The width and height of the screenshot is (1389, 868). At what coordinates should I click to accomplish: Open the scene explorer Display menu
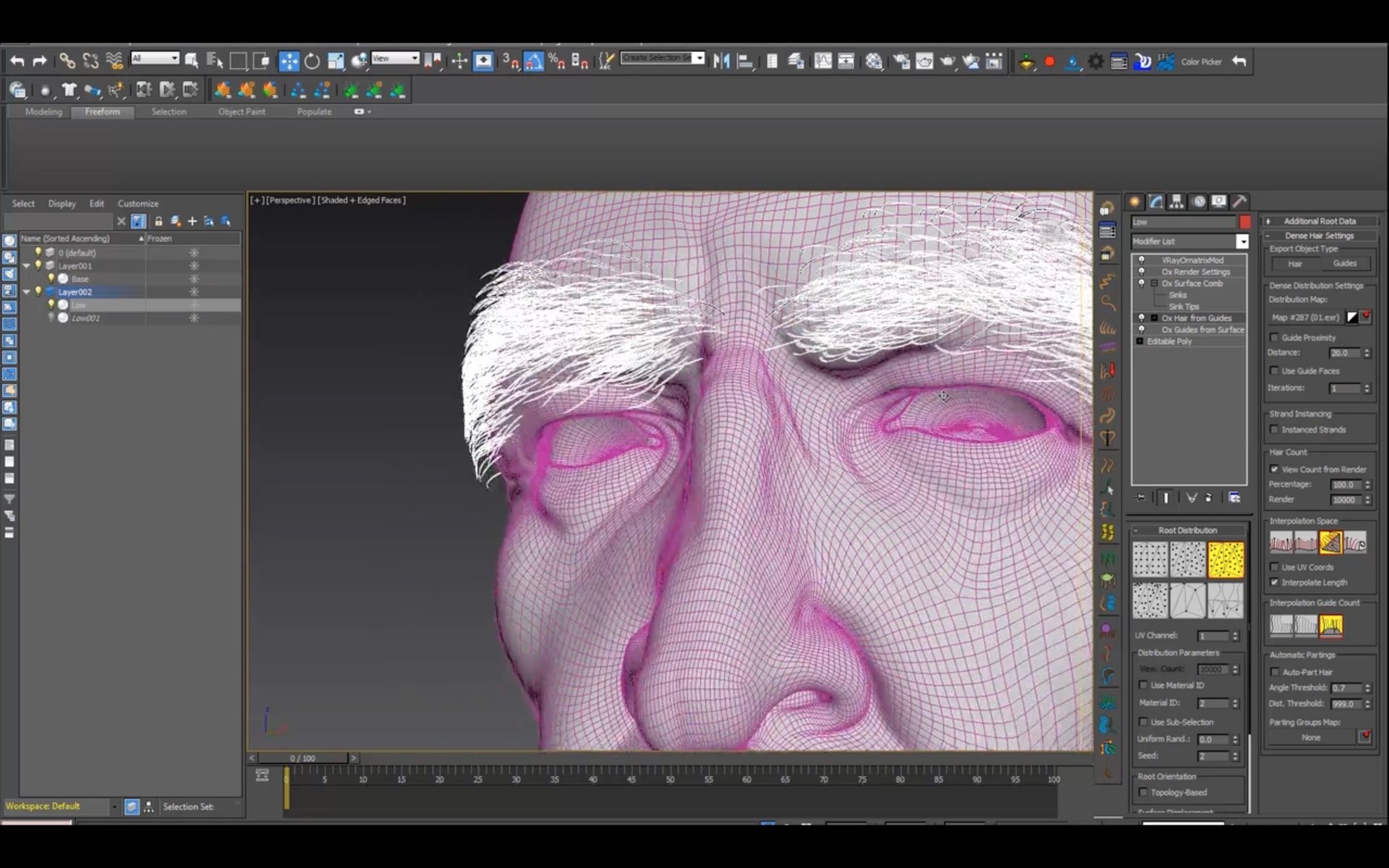coord(61,204)
